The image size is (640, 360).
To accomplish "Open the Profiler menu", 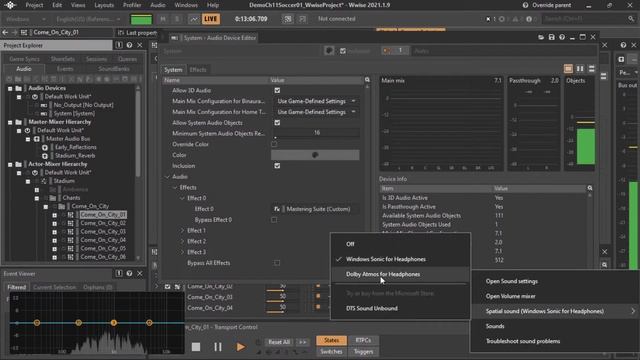I will [x=132, y=5].
